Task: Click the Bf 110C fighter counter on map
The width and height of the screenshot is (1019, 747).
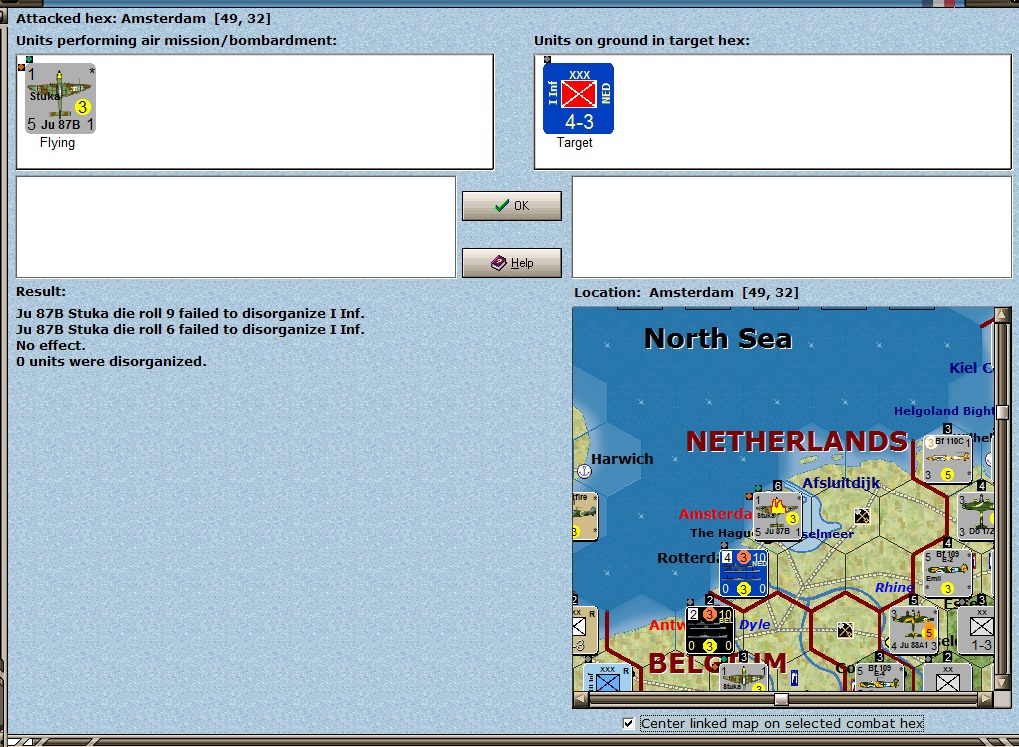Action: pyautogui.click(x=948, y=459)
